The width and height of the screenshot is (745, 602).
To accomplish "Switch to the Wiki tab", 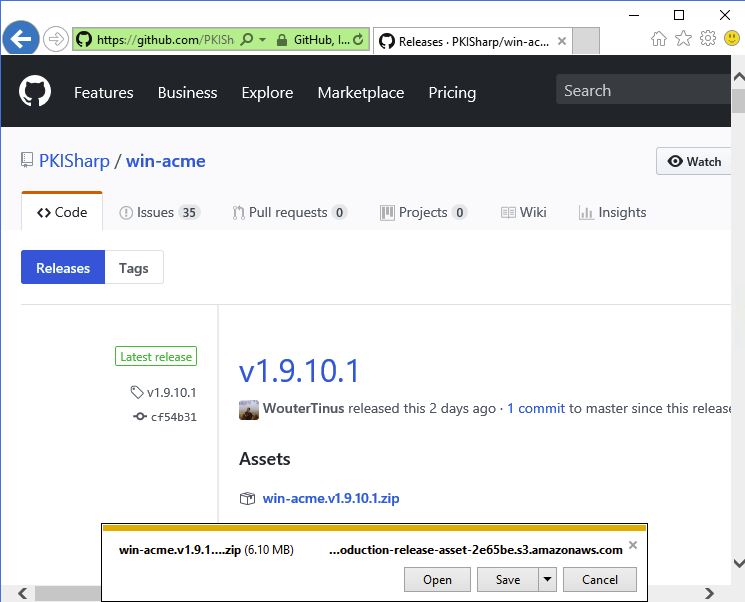I will click(524, 212).
